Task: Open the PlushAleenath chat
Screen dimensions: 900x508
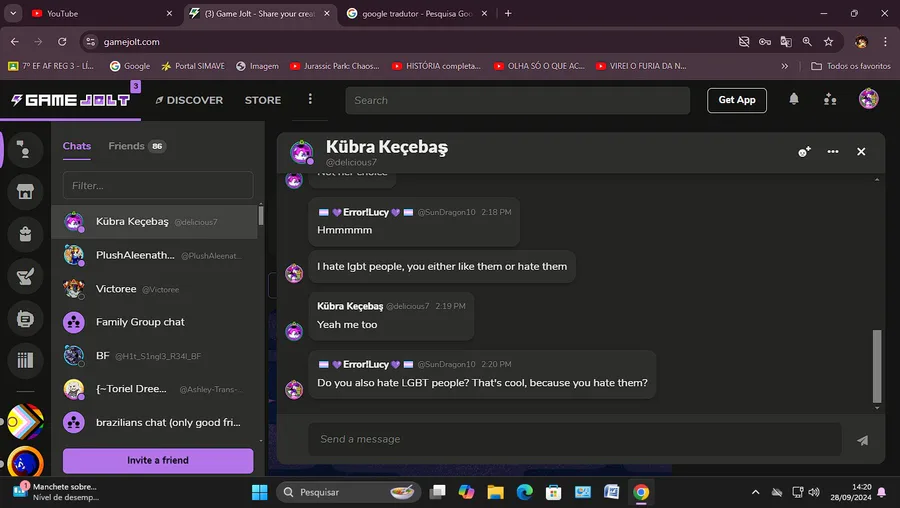Action: pos(154,255)
